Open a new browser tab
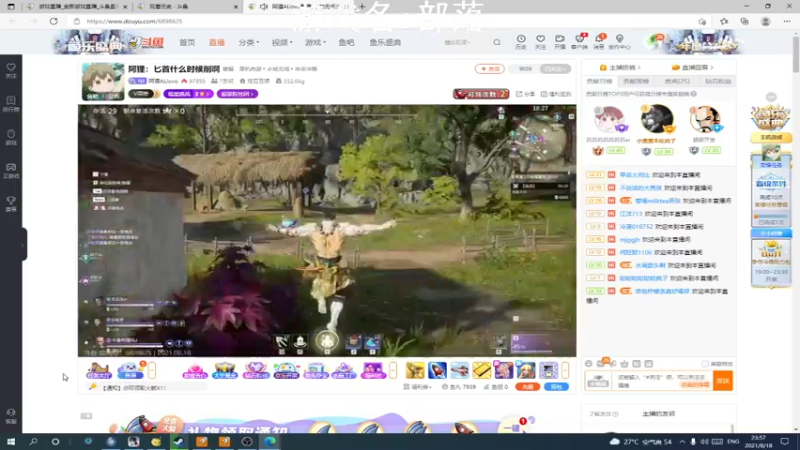 coord(362,7)
